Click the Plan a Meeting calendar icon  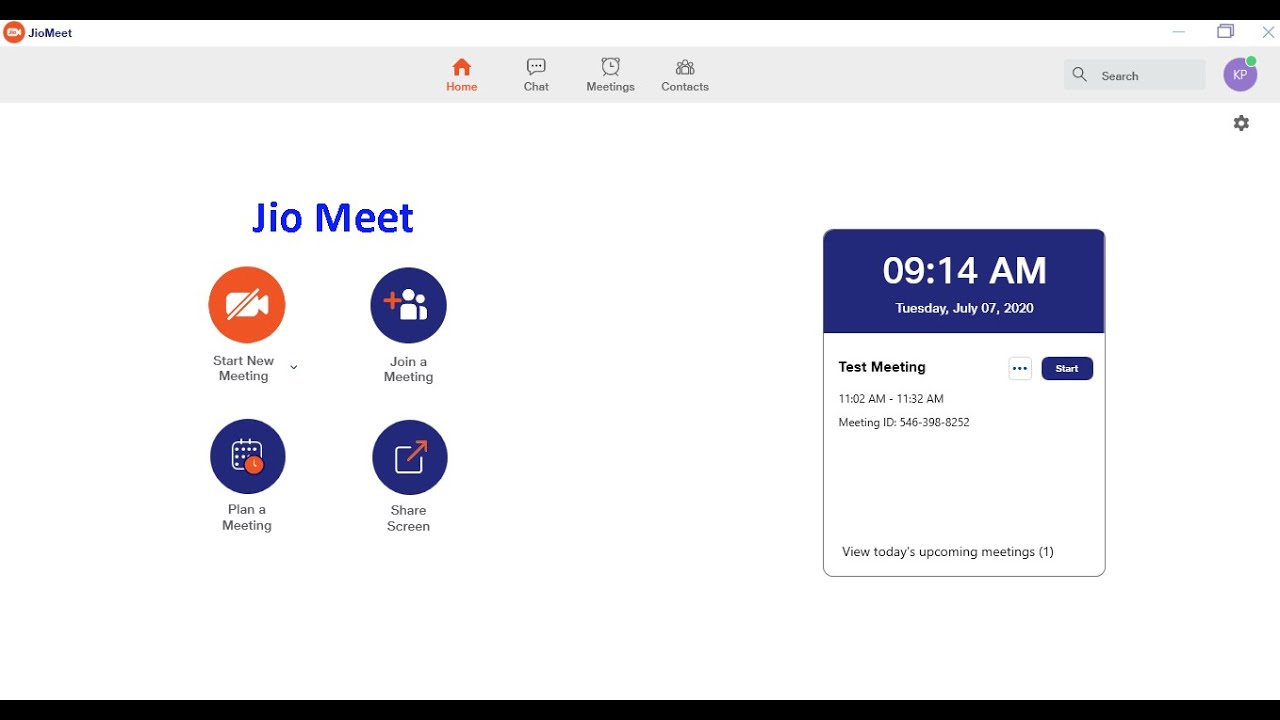[x=248, y=456]
